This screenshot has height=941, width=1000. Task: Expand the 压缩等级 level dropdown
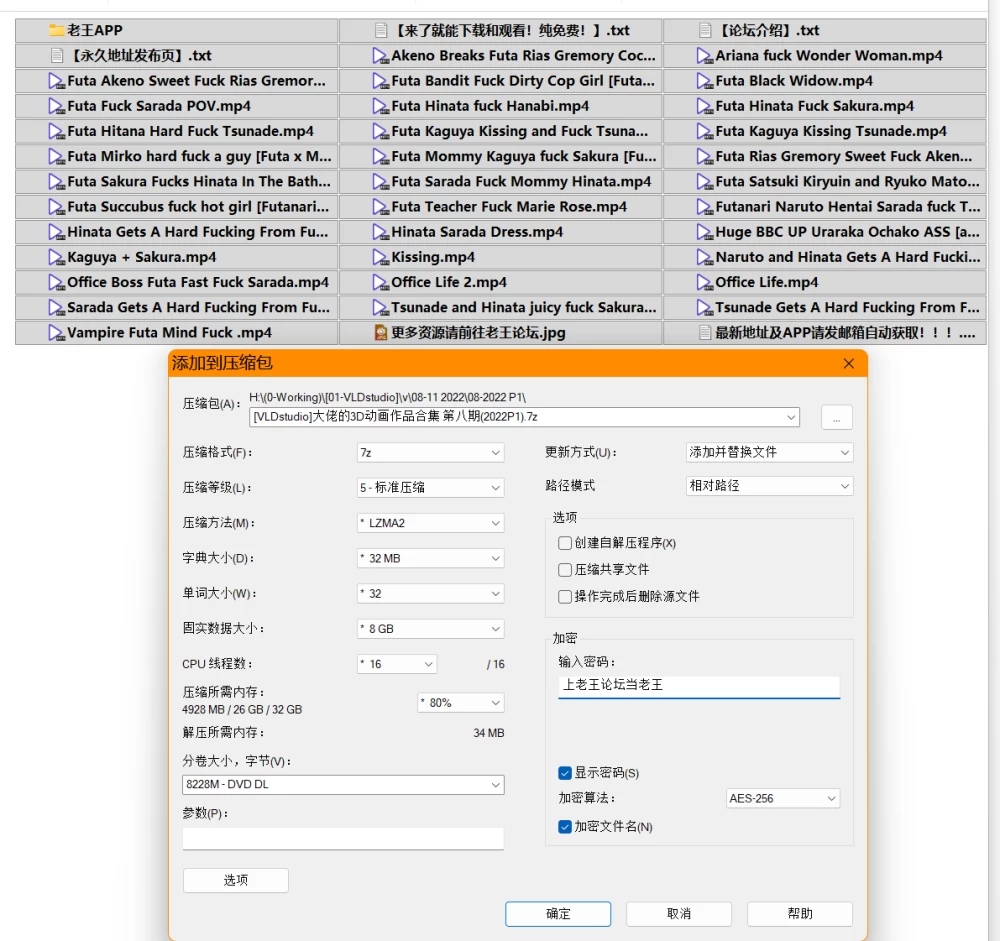point(430,487)
